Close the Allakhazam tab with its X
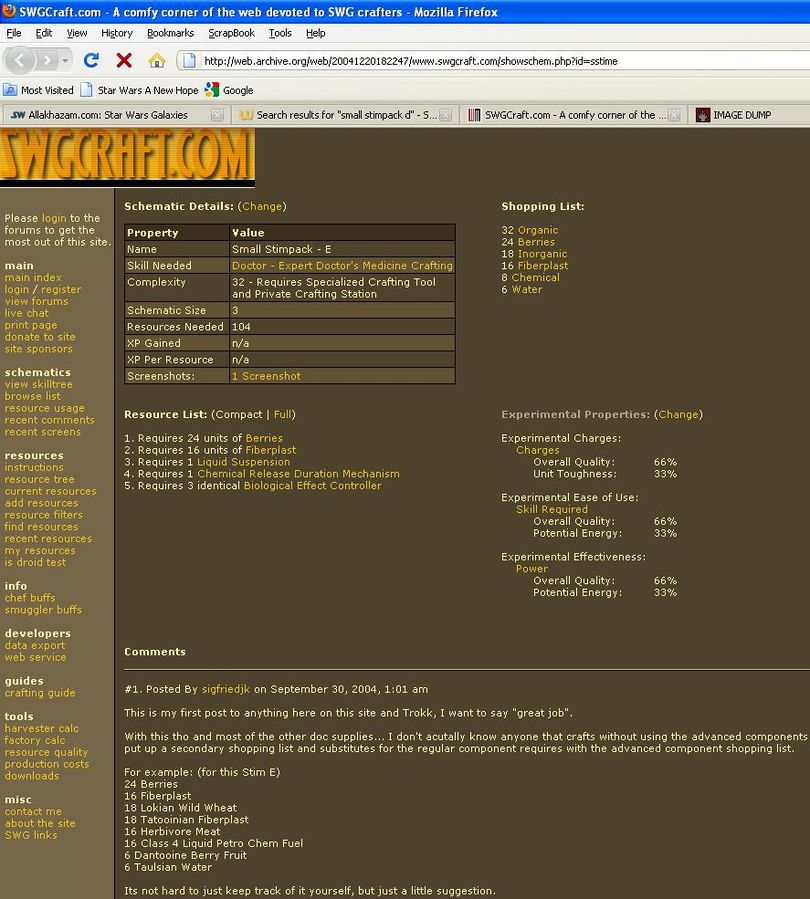The height and width of the screenshot is (899, 810). (x=217, y=115)
